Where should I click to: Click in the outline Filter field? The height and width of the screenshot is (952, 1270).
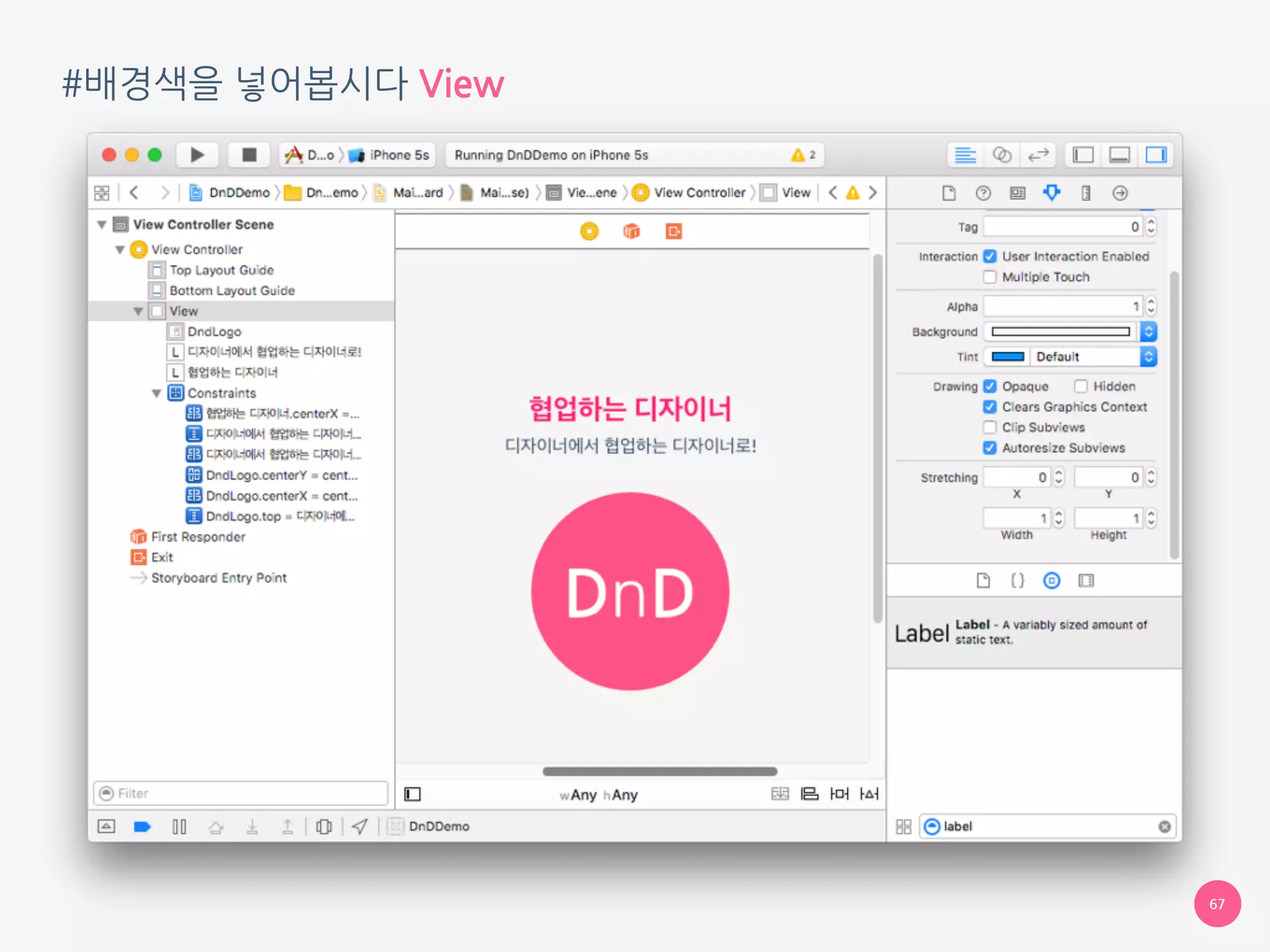[x=241, y=793]
